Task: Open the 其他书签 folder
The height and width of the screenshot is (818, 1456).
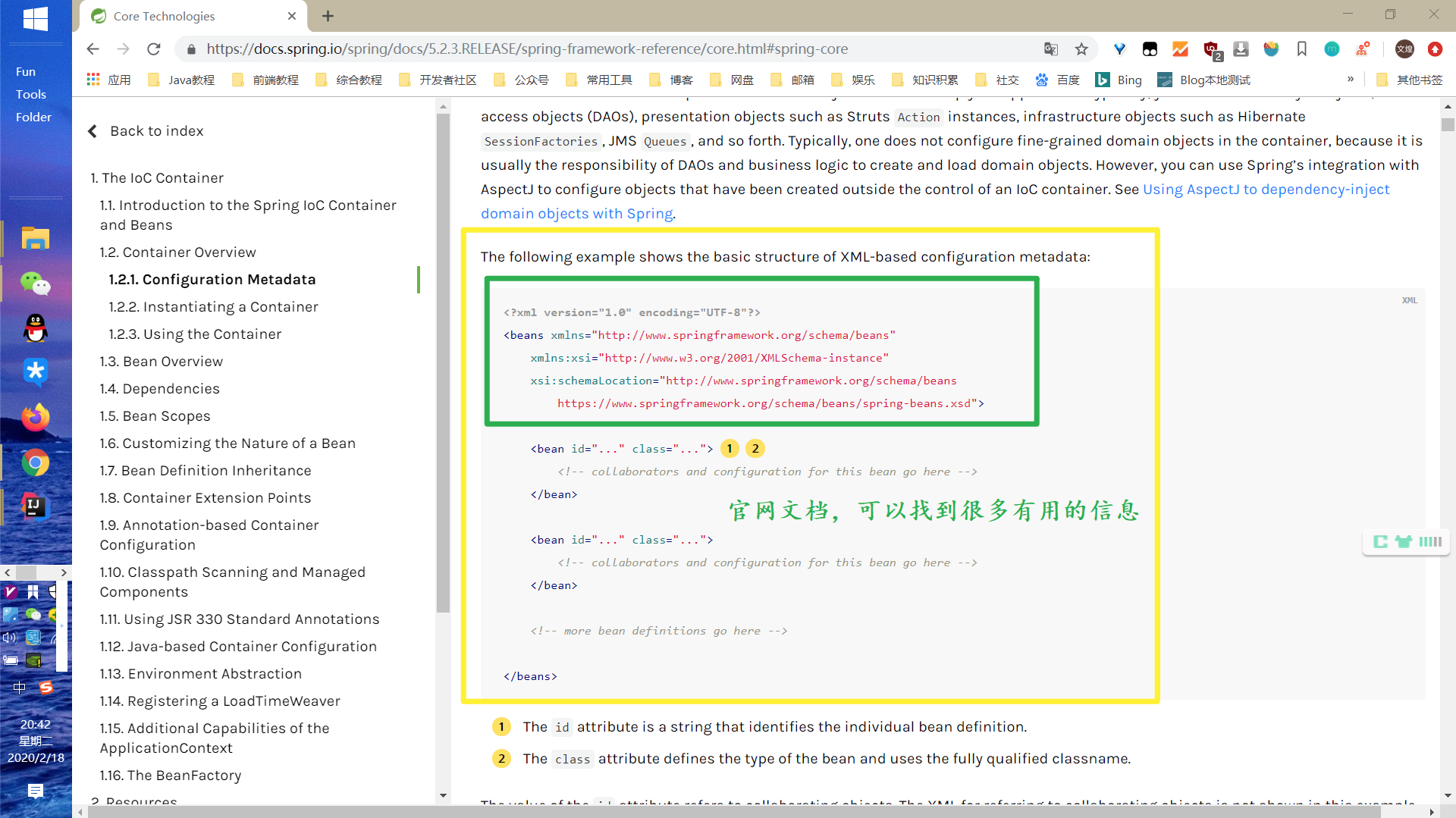Action: click(1410, 80)
